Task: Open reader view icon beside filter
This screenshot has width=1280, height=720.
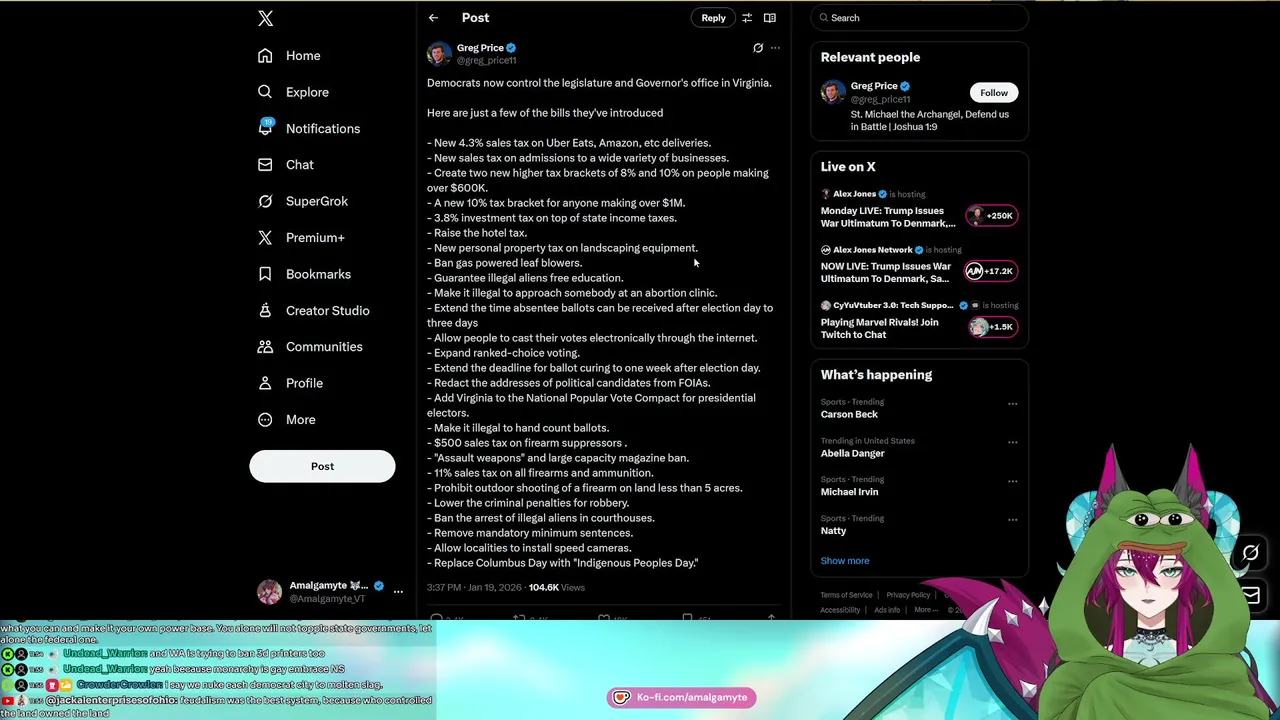Action: [770, 18]
